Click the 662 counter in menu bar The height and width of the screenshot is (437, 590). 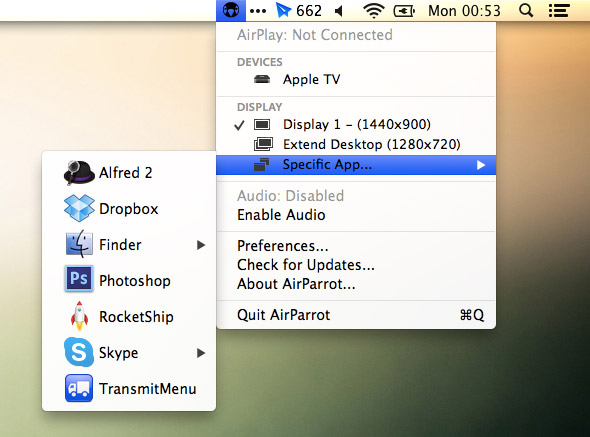click(x=309, y=11)
